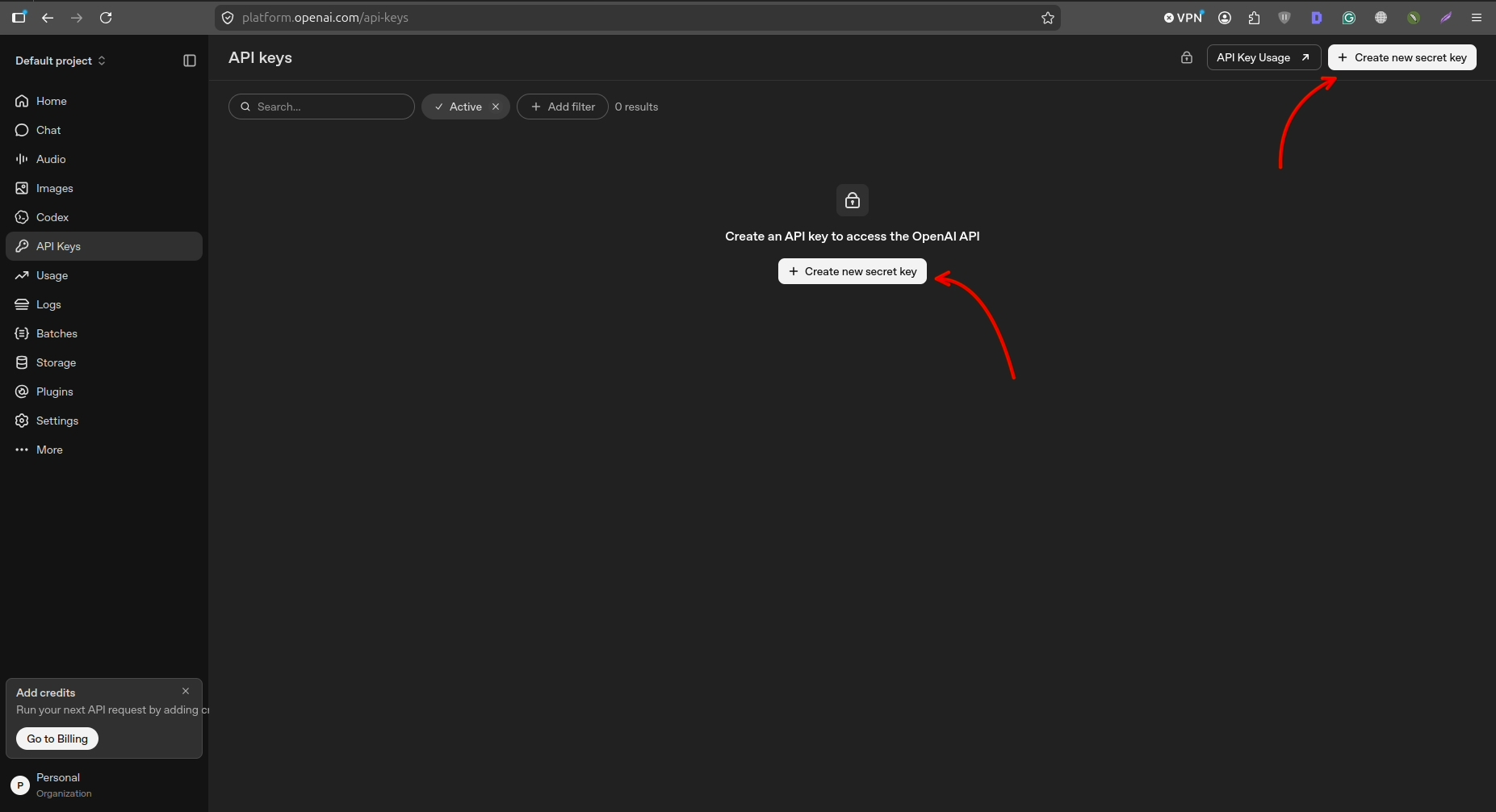Open the lock icon beside API Key Usage
1496x812 pixels.
(1186, 57)
